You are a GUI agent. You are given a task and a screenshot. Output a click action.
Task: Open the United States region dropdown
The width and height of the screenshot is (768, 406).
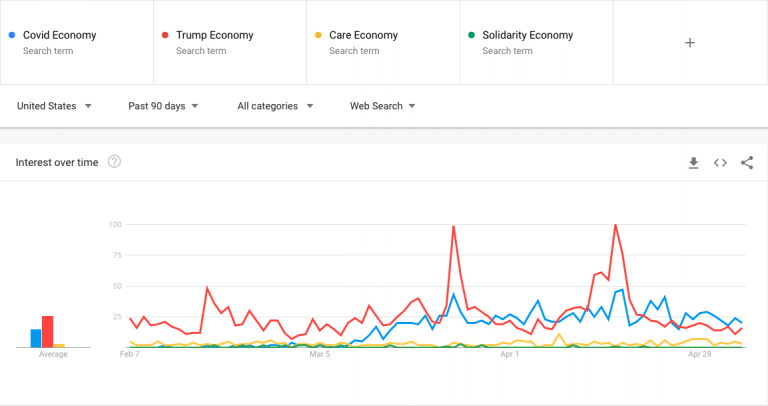pyautogui.click(x=55, y=106)
